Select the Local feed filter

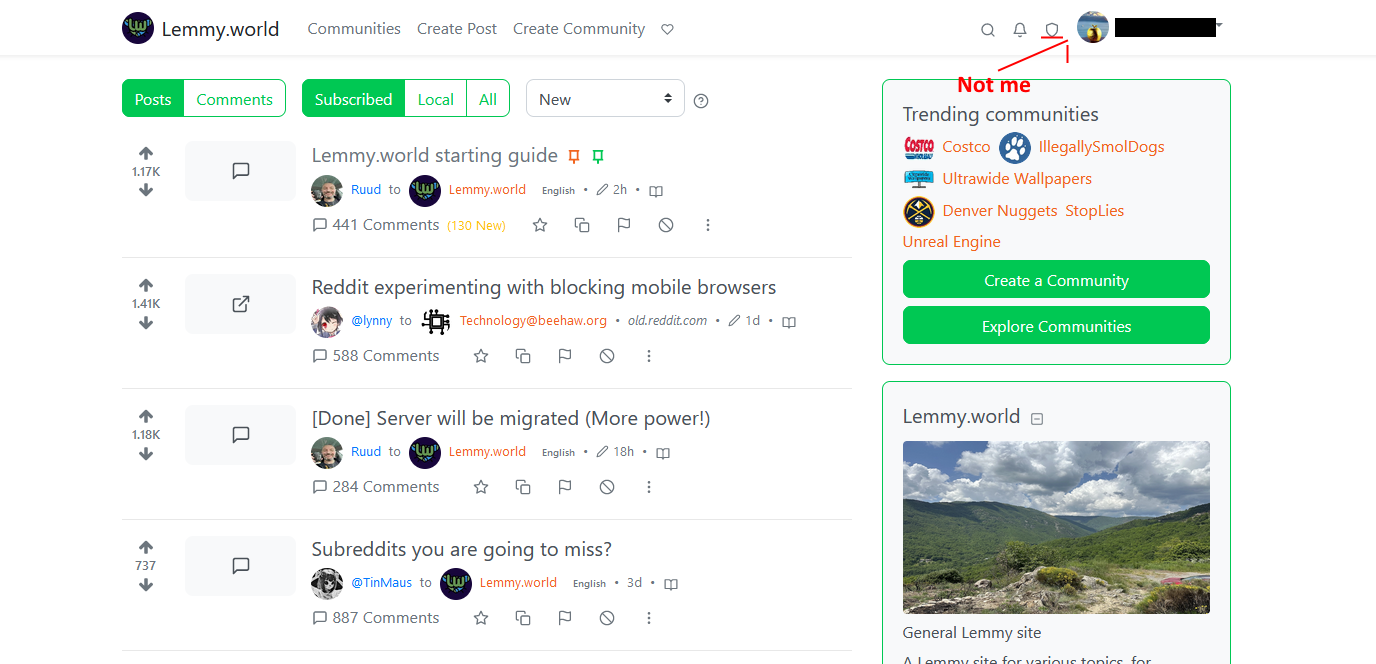[436, 99]
